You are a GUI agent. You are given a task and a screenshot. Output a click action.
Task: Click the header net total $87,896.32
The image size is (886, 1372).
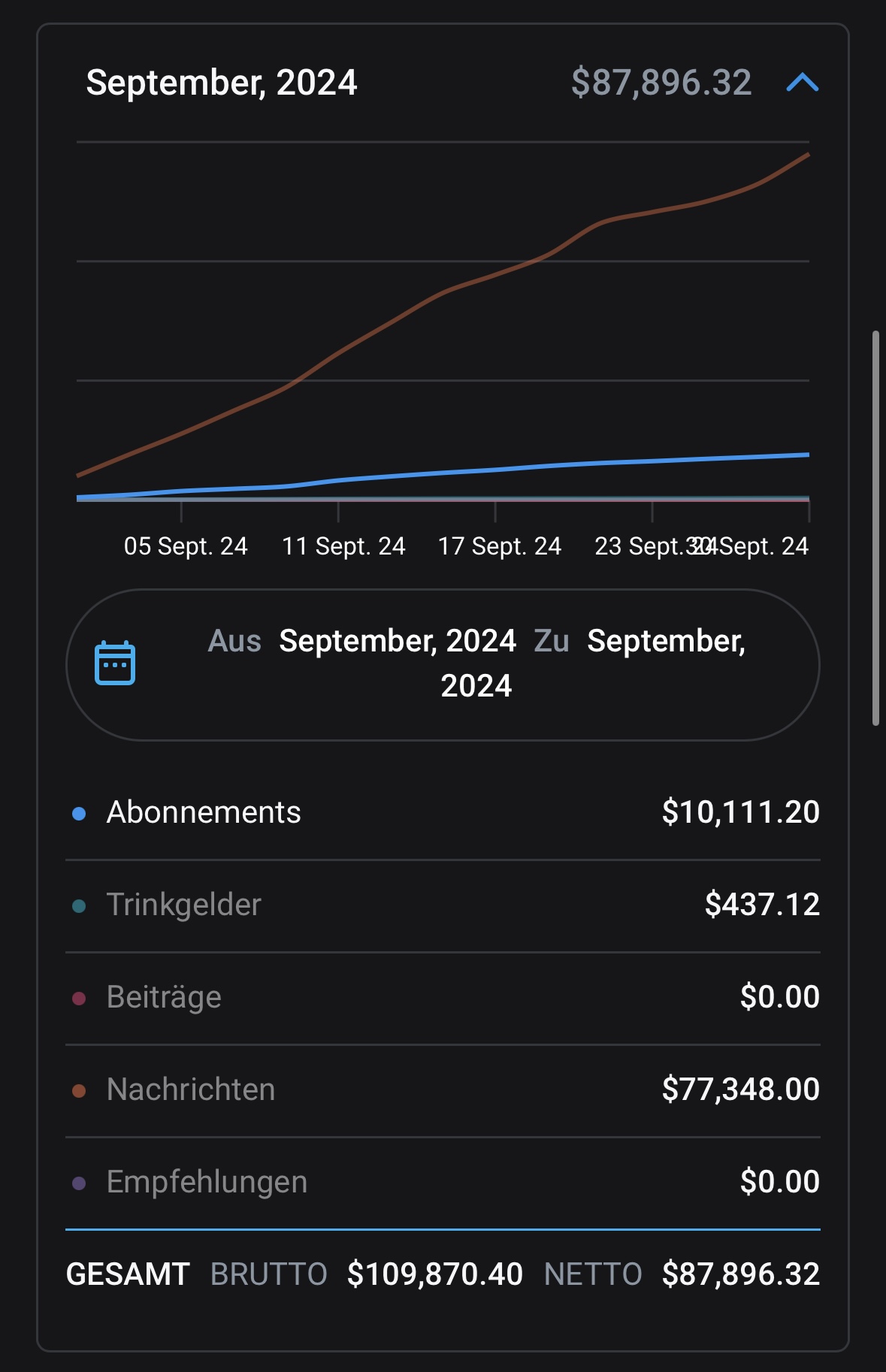tap(661, 82)
